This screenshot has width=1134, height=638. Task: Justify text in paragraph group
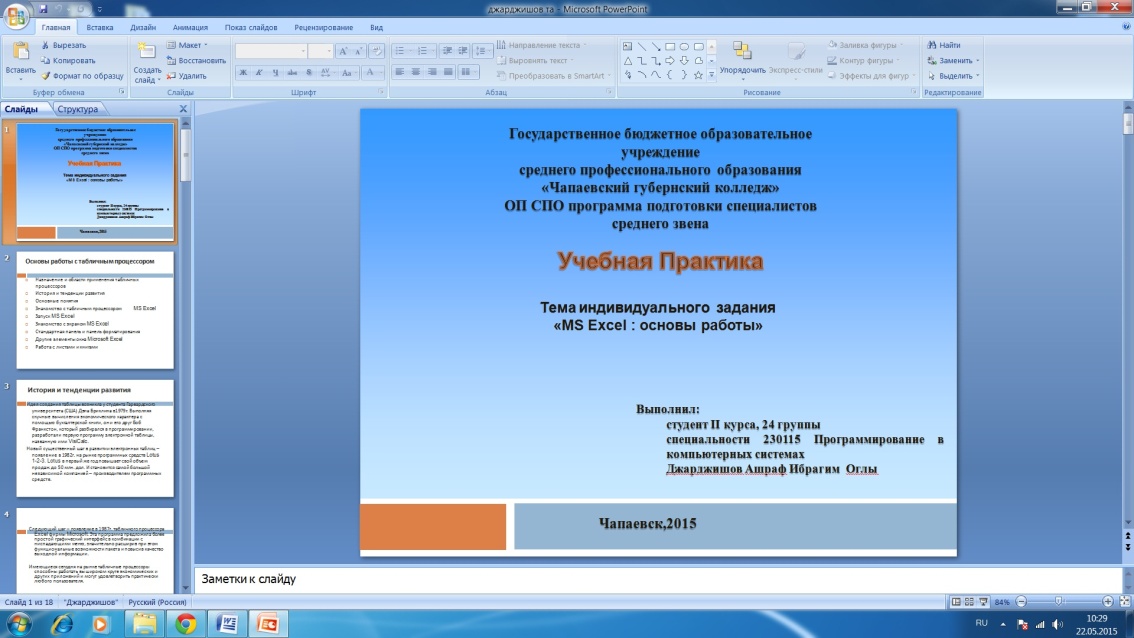[x=448, y=72]
